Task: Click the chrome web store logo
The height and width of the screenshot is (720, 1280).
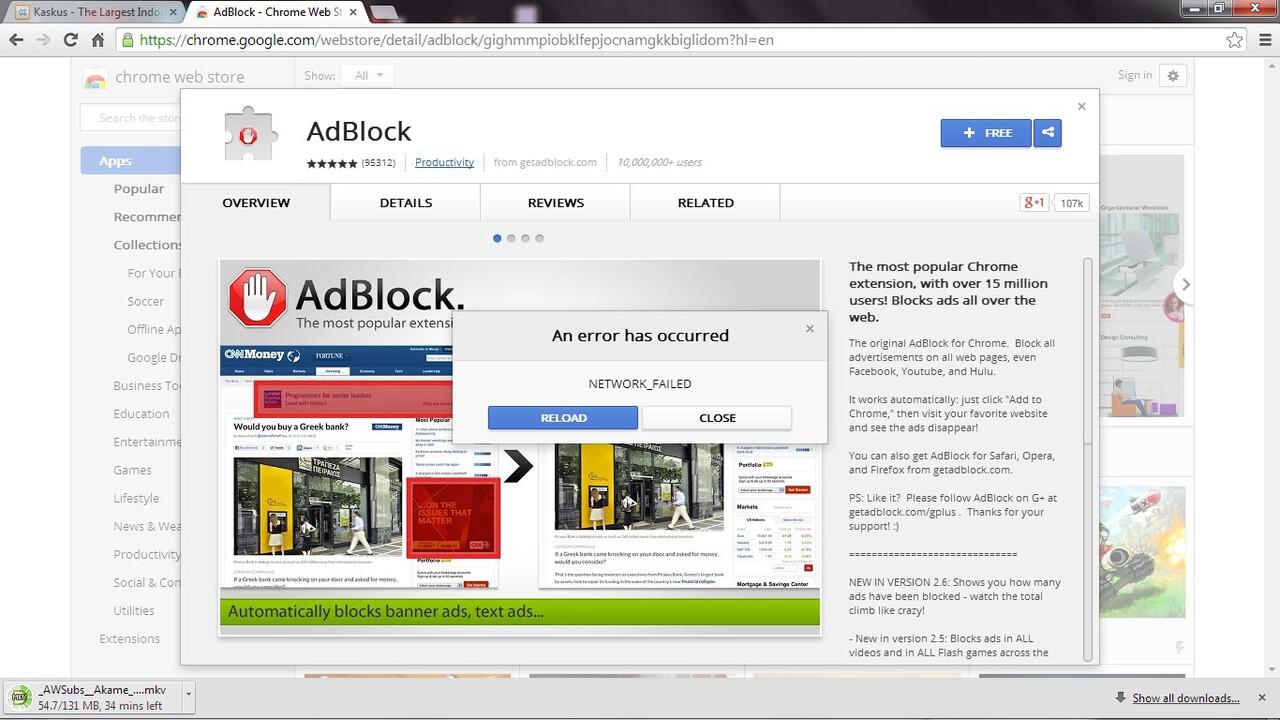Action: point(95,78)
